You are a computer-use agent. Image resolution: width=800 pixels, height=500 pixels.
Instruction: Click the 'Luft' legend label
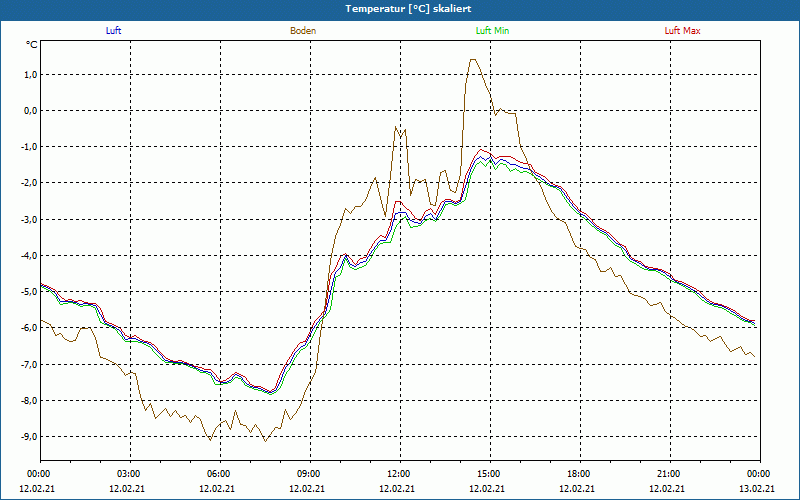pos(113,31)
